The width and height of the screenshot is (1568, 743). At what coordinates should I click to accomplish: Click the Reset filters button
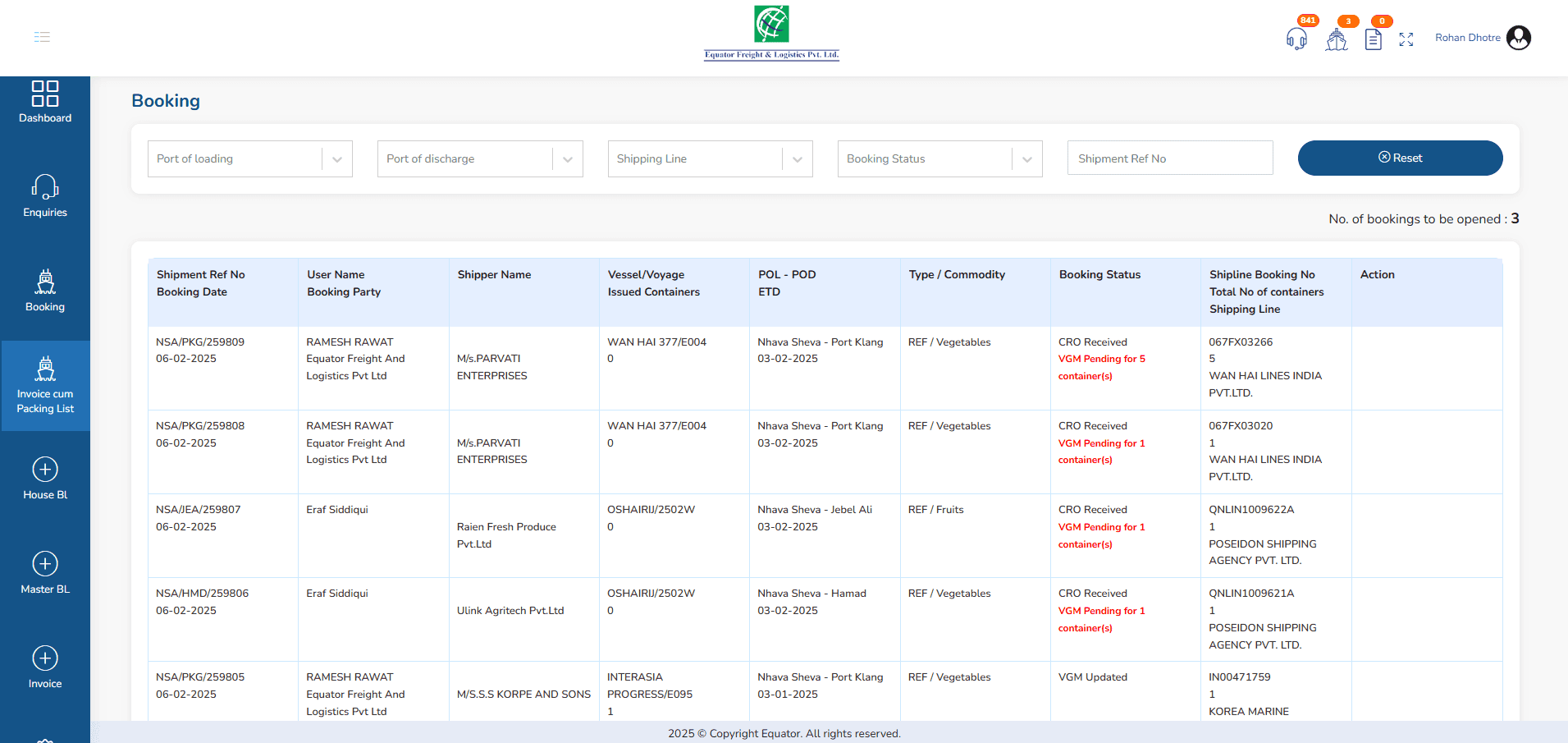(x=1399, y=158)
